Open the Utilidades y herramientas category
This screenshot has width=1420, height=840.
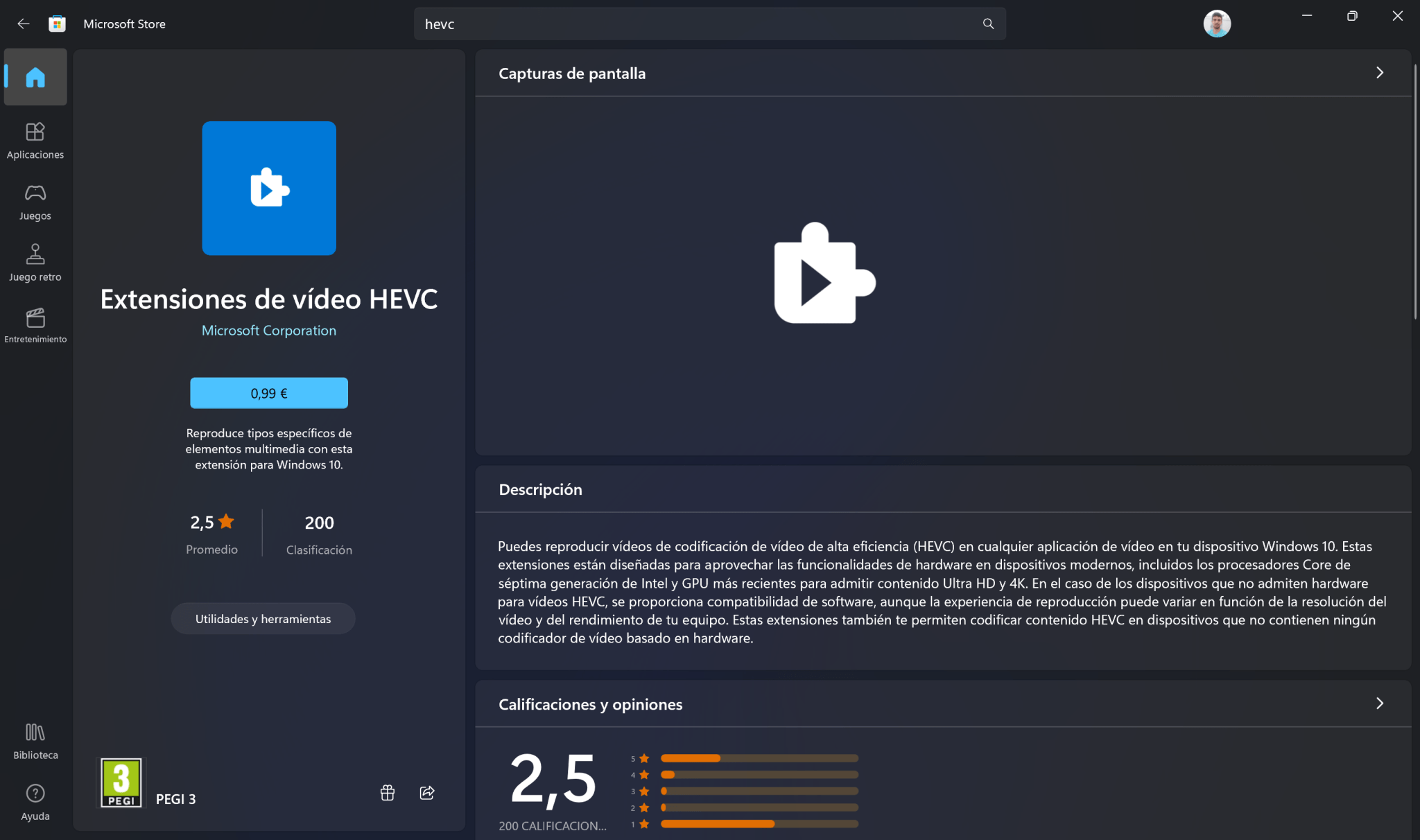point(263,618)
